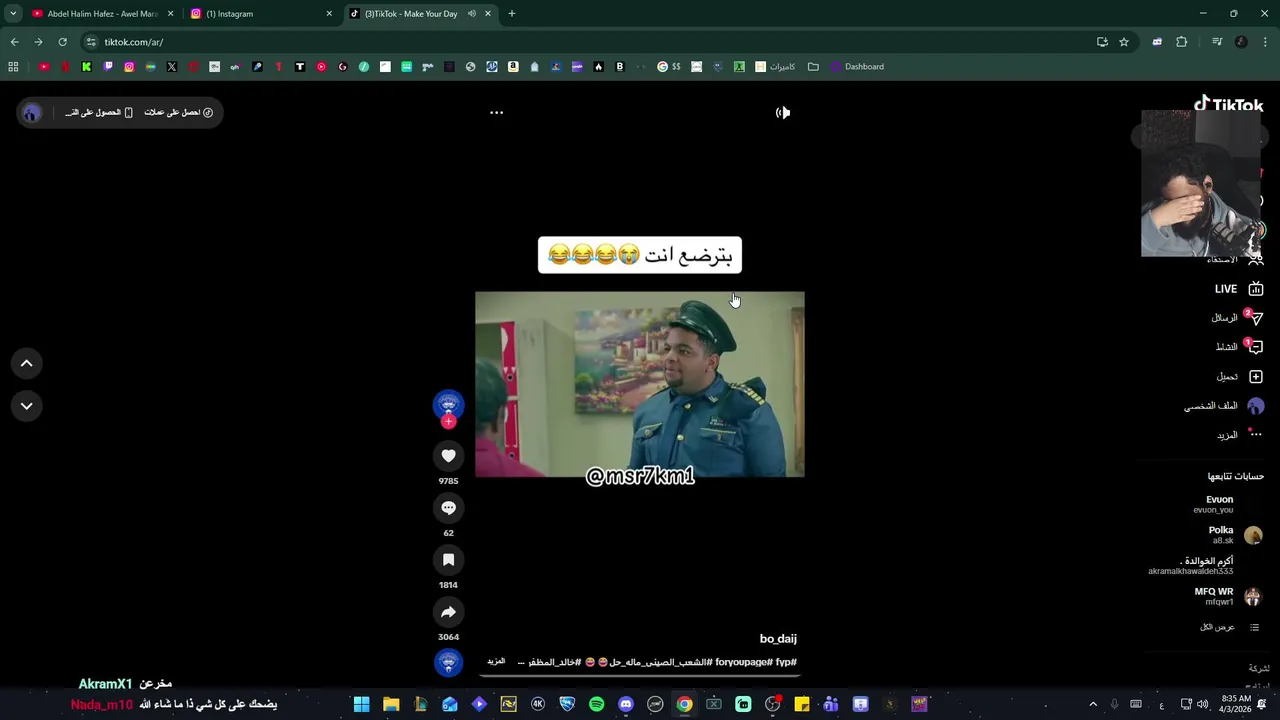Open the profile avatar in top-left pill
Screen dimensions: 1280x720
point(31,113)
